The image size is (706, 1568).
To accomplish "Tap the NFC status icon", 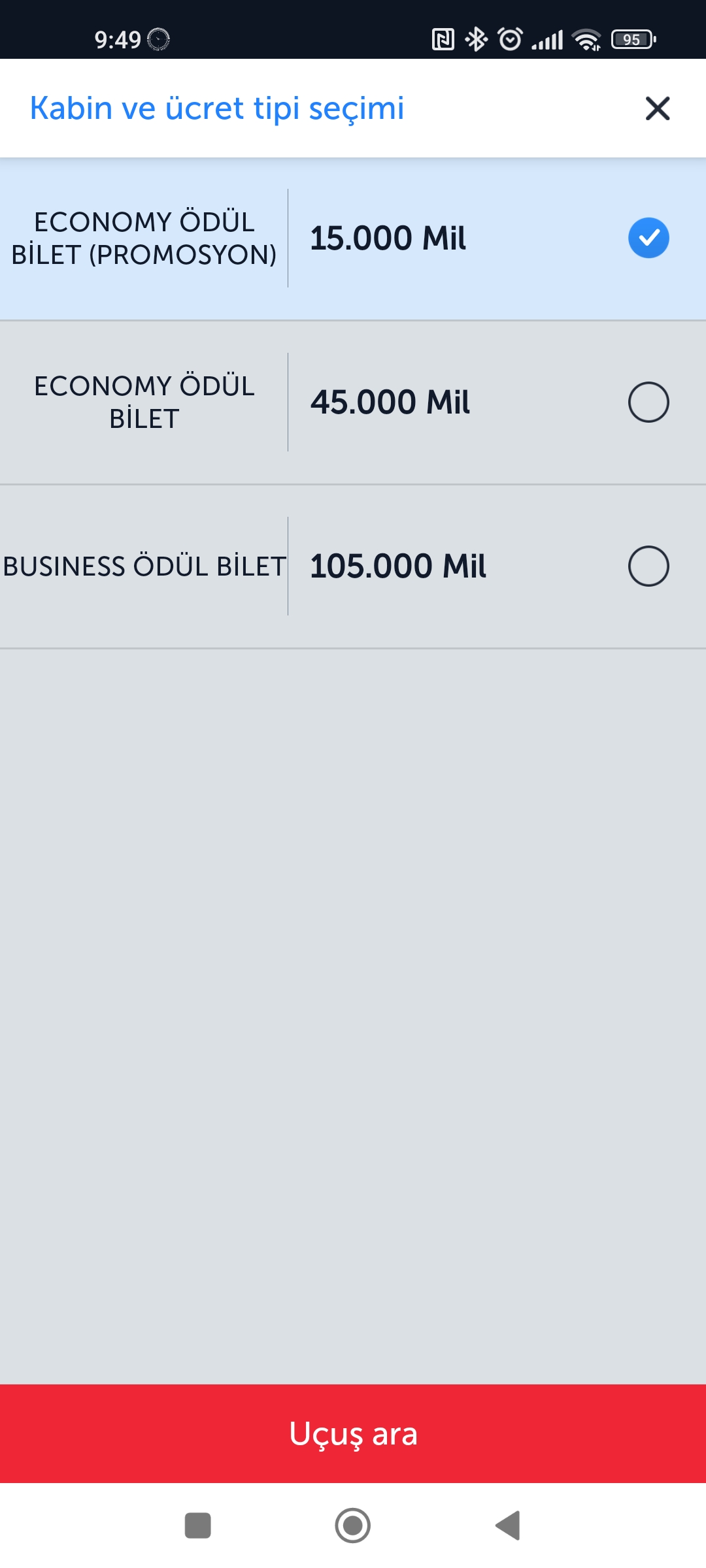I will [x=443, y=39].
